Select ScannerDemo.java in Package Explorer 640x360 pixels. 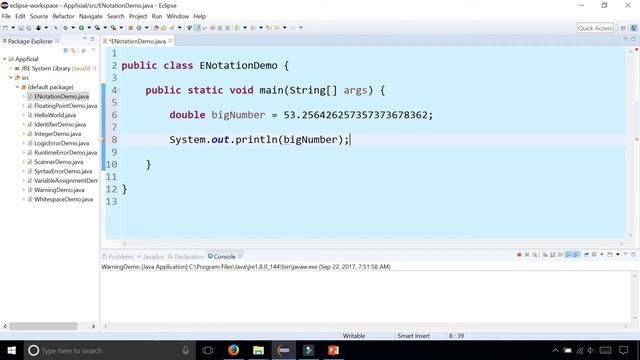click(58, 162)
